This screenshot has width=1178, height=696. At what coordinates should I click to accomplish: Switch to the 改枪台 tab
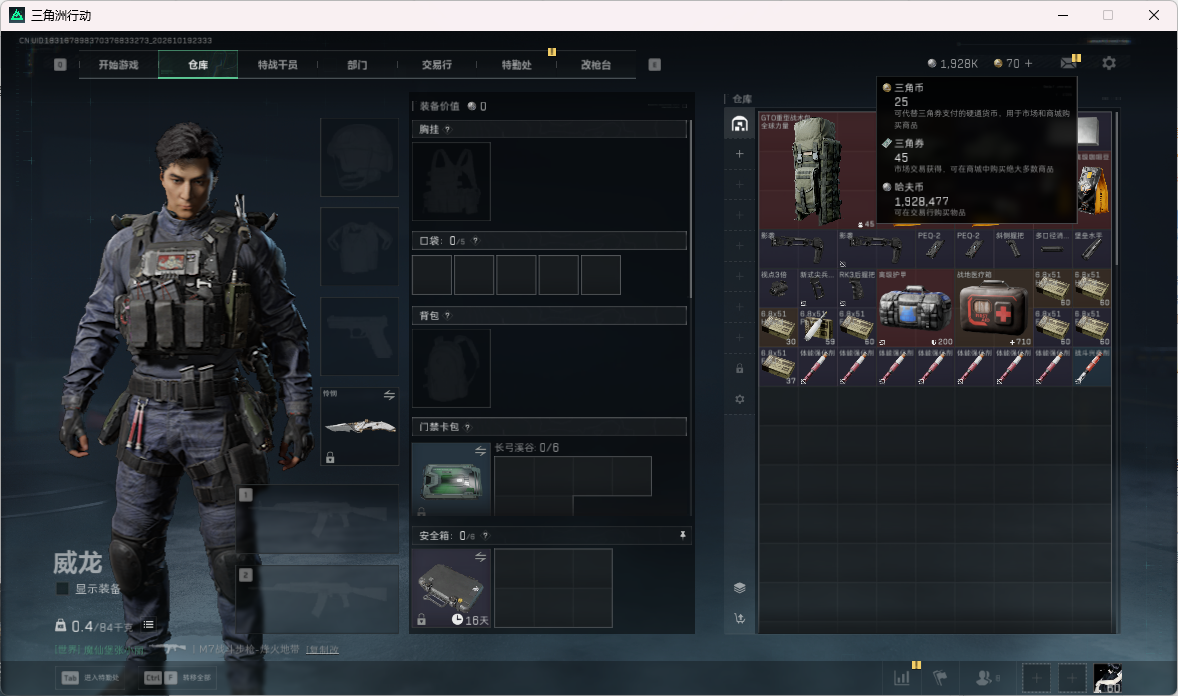tap(596, 65)
